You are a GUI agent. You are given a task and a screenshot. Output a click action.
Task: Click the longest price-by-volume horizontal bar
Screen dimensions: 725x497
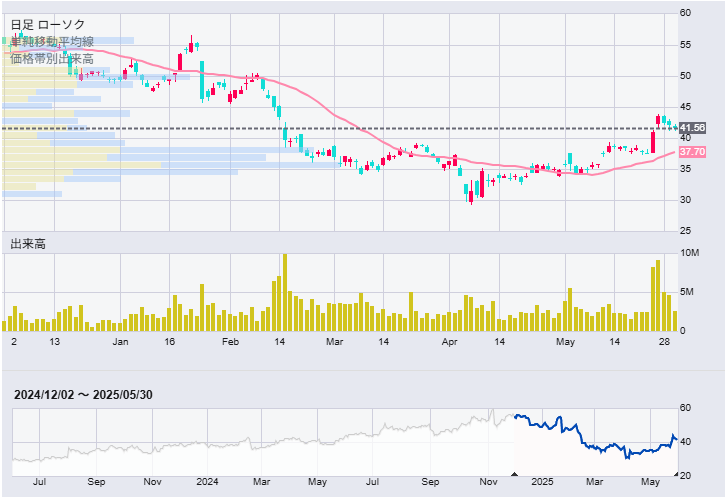[171, 165]
